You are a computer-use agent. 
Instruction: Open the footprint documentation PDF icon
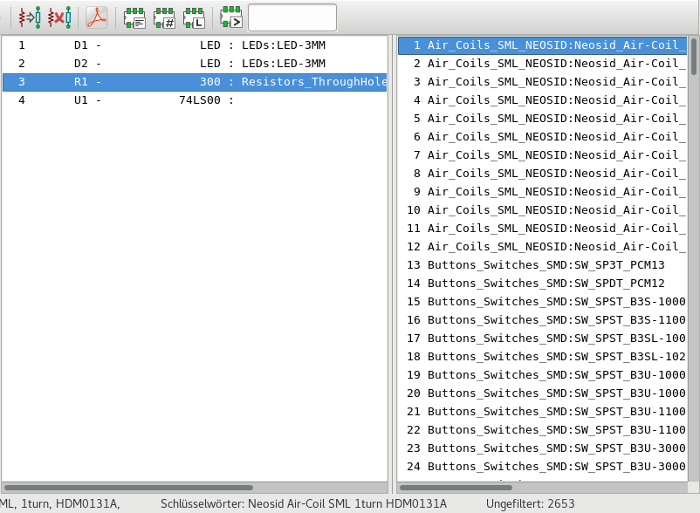point(96,17)
